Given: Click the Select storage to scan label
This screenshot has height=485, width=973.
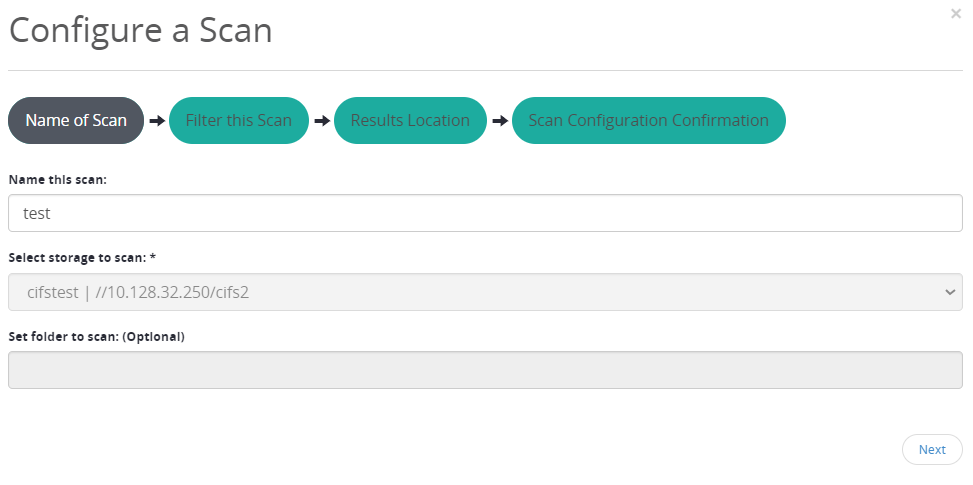Looking at the screenshot, I should tap(78, 257).
